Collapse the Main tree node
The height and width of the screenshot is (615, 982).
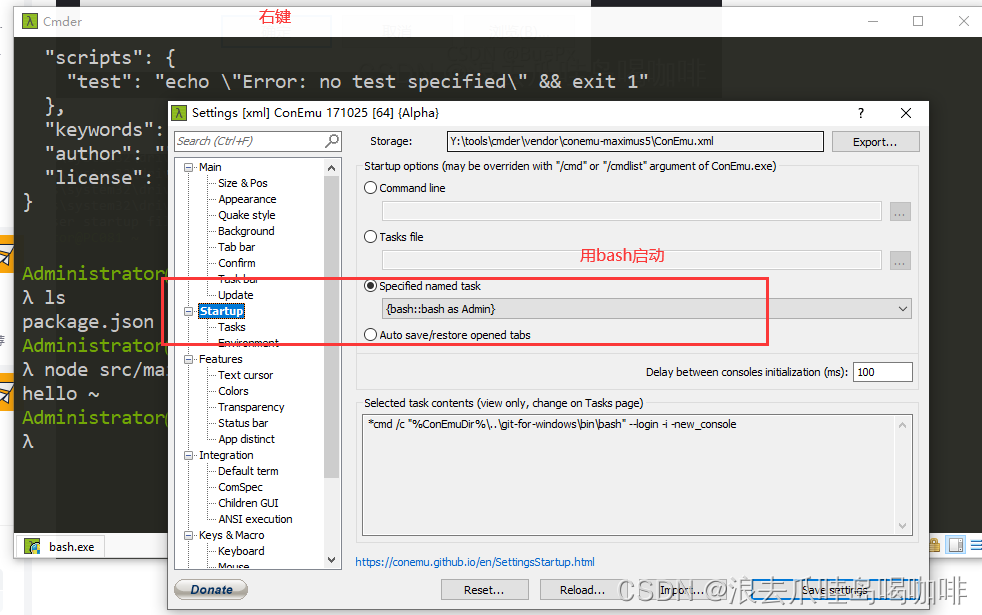[x=188, y=167]
